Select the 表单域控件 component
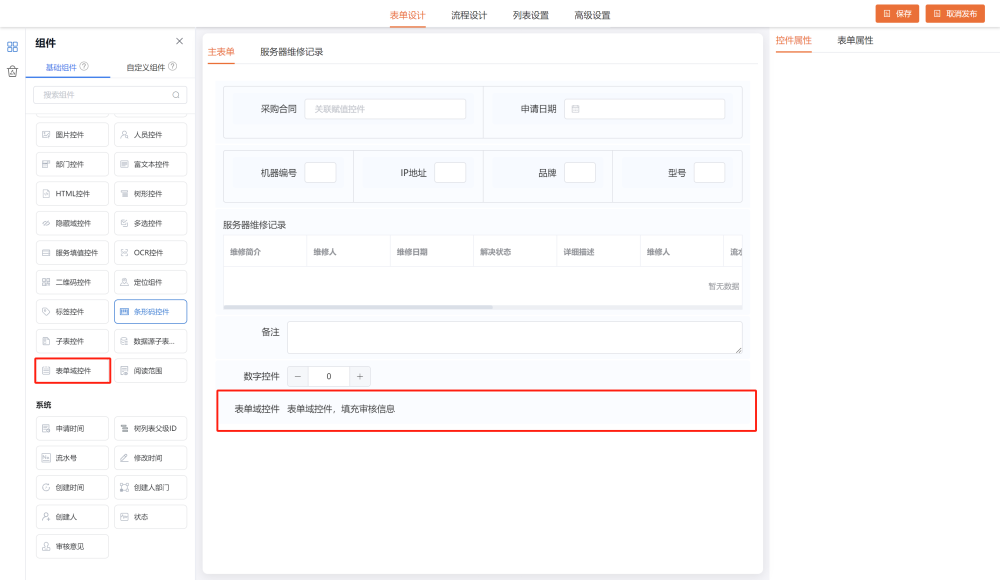Viewport: 1000px width, 580px height. [x=72, y=371]
